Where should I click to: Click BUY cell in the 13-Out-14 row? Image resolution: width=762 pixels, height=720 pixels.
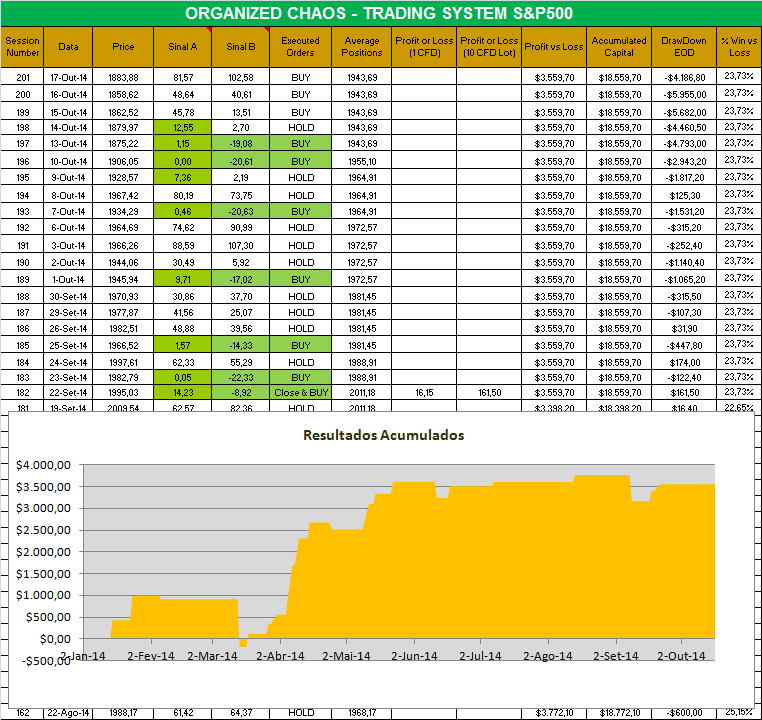coord(300,144)
